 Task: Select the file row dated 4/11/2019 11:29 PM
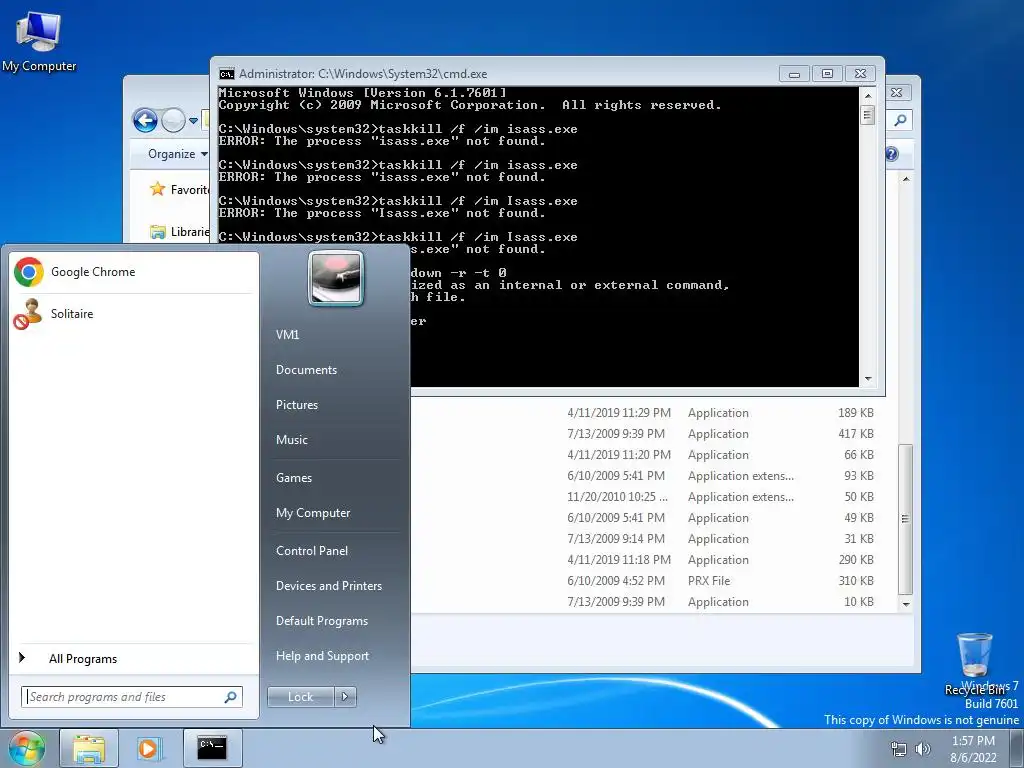[653, 413]
